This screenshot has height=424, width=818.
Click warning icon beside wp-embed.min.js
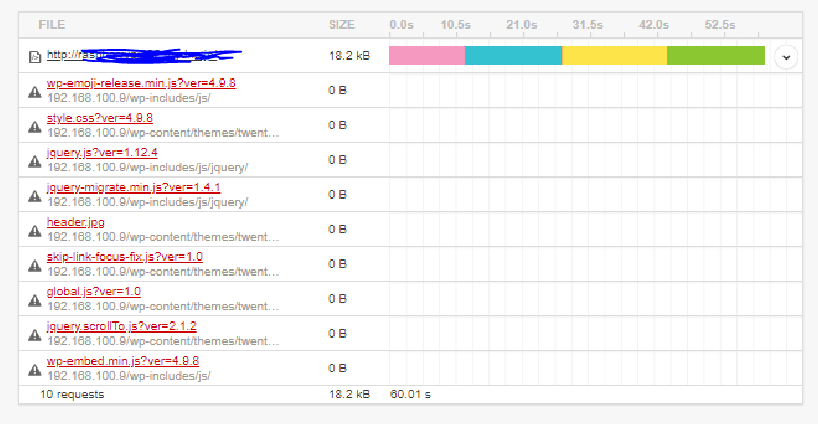[x=35, y=368]
